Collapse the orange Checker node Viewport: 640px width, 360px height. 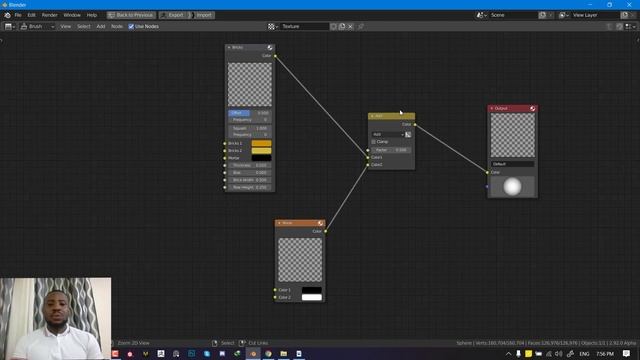tap(279, 223)
